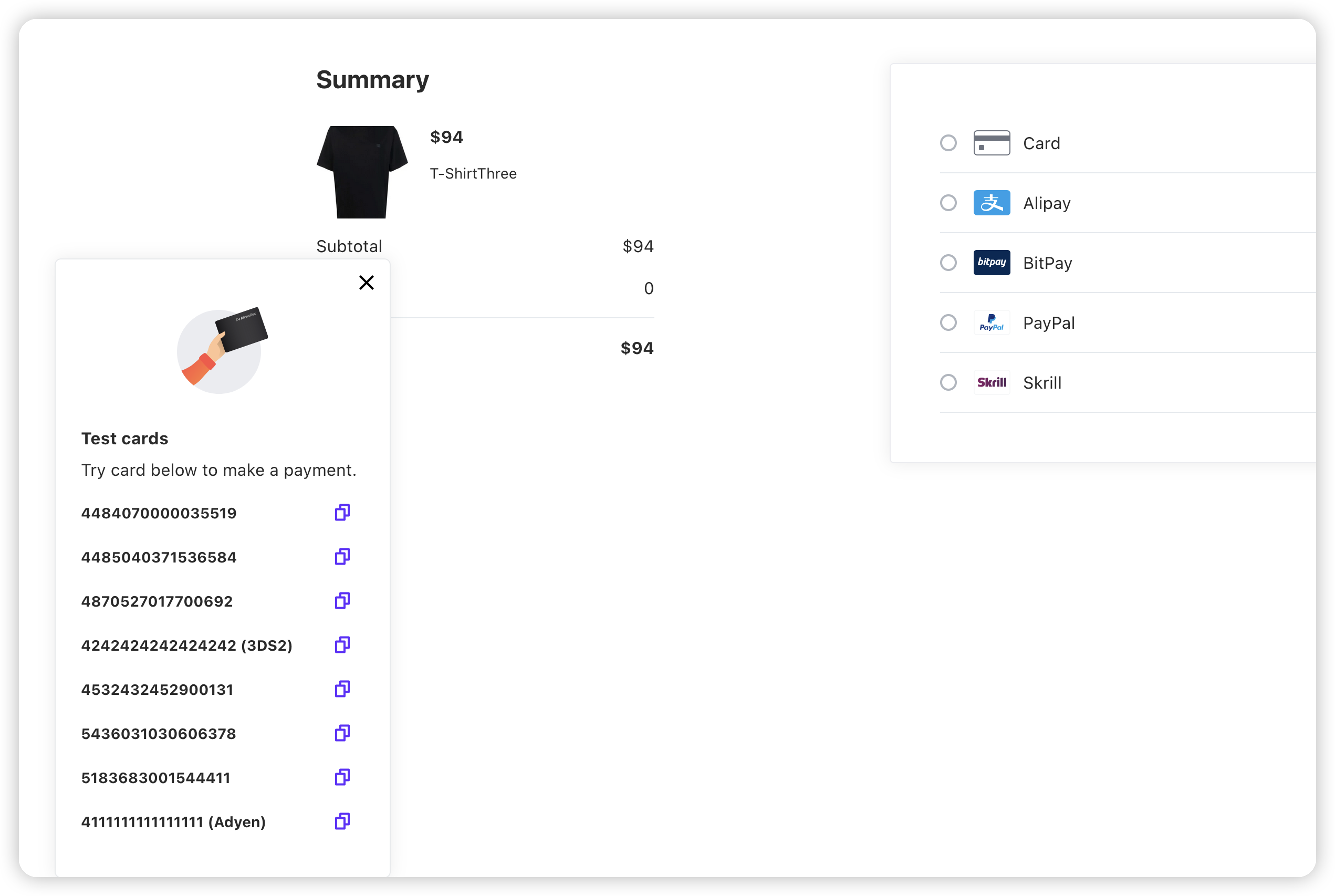Click the number 5436031030606378
This screenshot has width=1335, height=896.
tap(159, 734)
